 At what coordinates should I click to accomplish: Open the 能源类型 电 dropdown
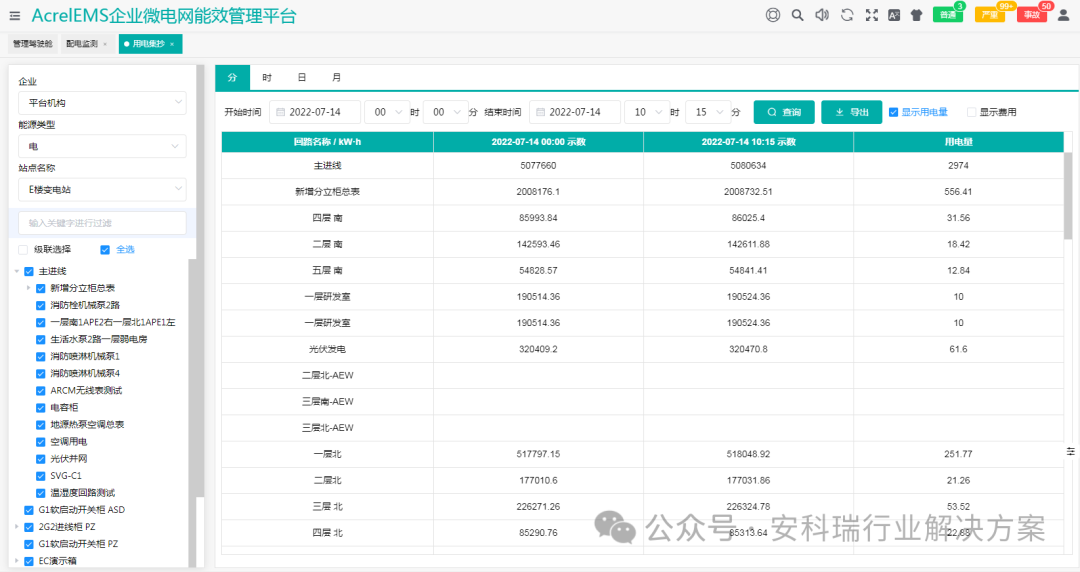point(102,146)
